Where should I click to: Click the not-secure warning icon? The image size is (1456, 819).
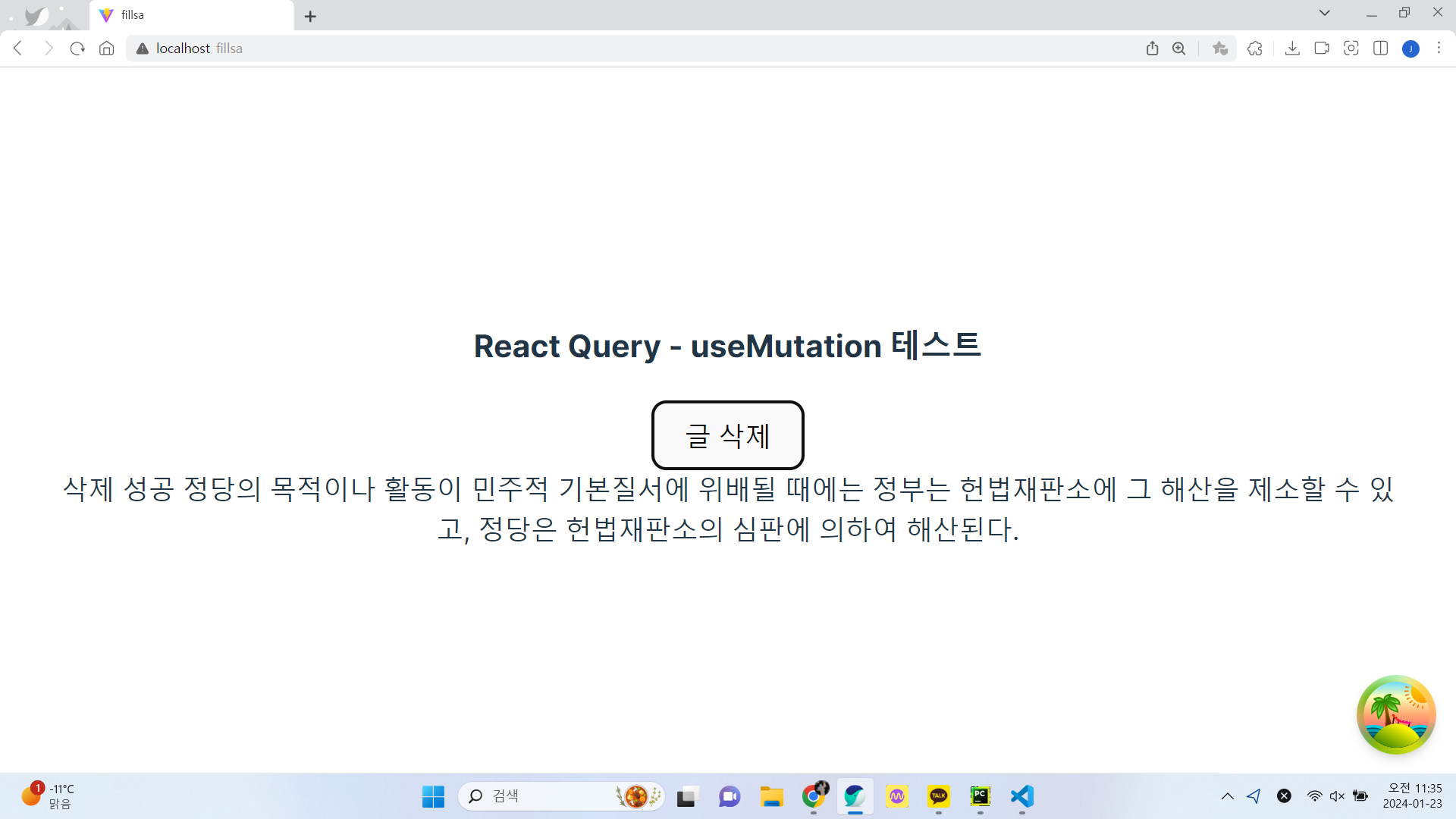[x=142, y=49]
